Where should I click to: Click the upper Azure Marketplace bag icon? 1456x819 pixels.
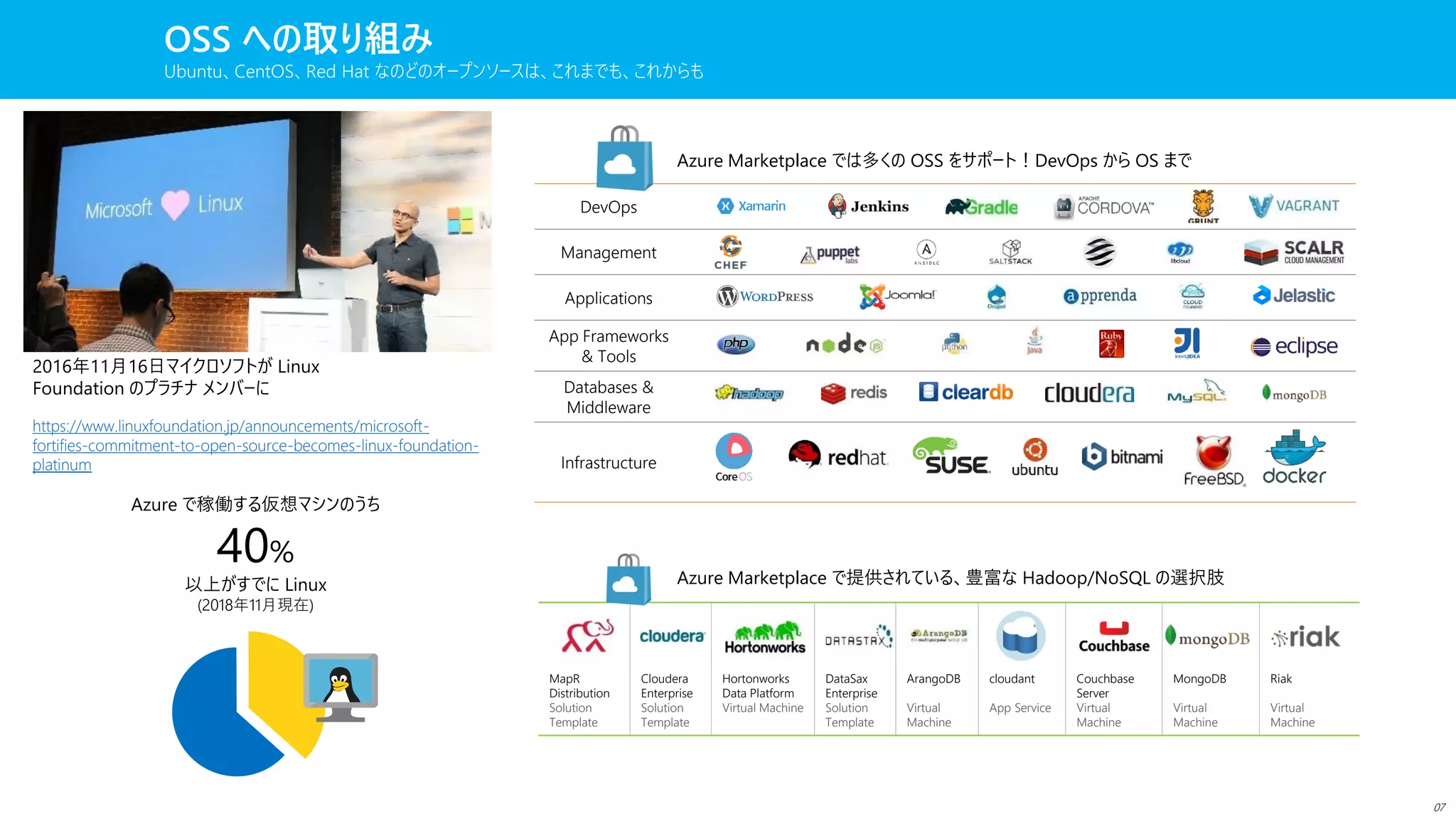tap(624, 158)
